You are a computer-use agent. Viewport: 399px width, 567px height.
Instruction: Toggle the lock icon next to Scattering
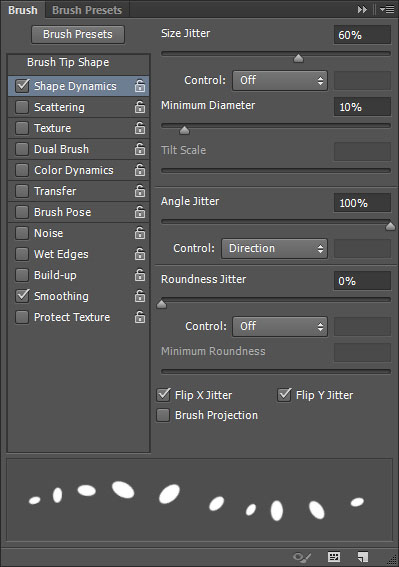click(140, 107)
